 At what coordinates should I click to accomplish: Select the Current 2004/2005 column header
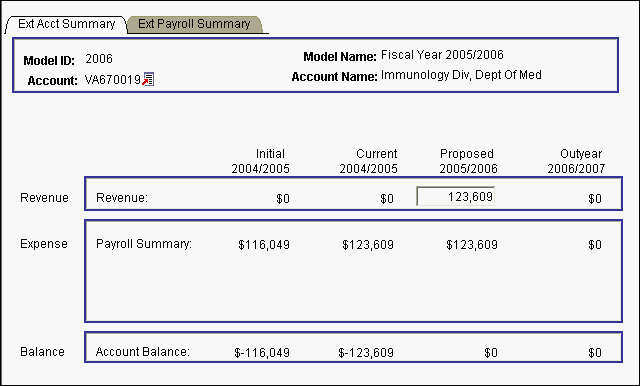click(x=369, y=161)
